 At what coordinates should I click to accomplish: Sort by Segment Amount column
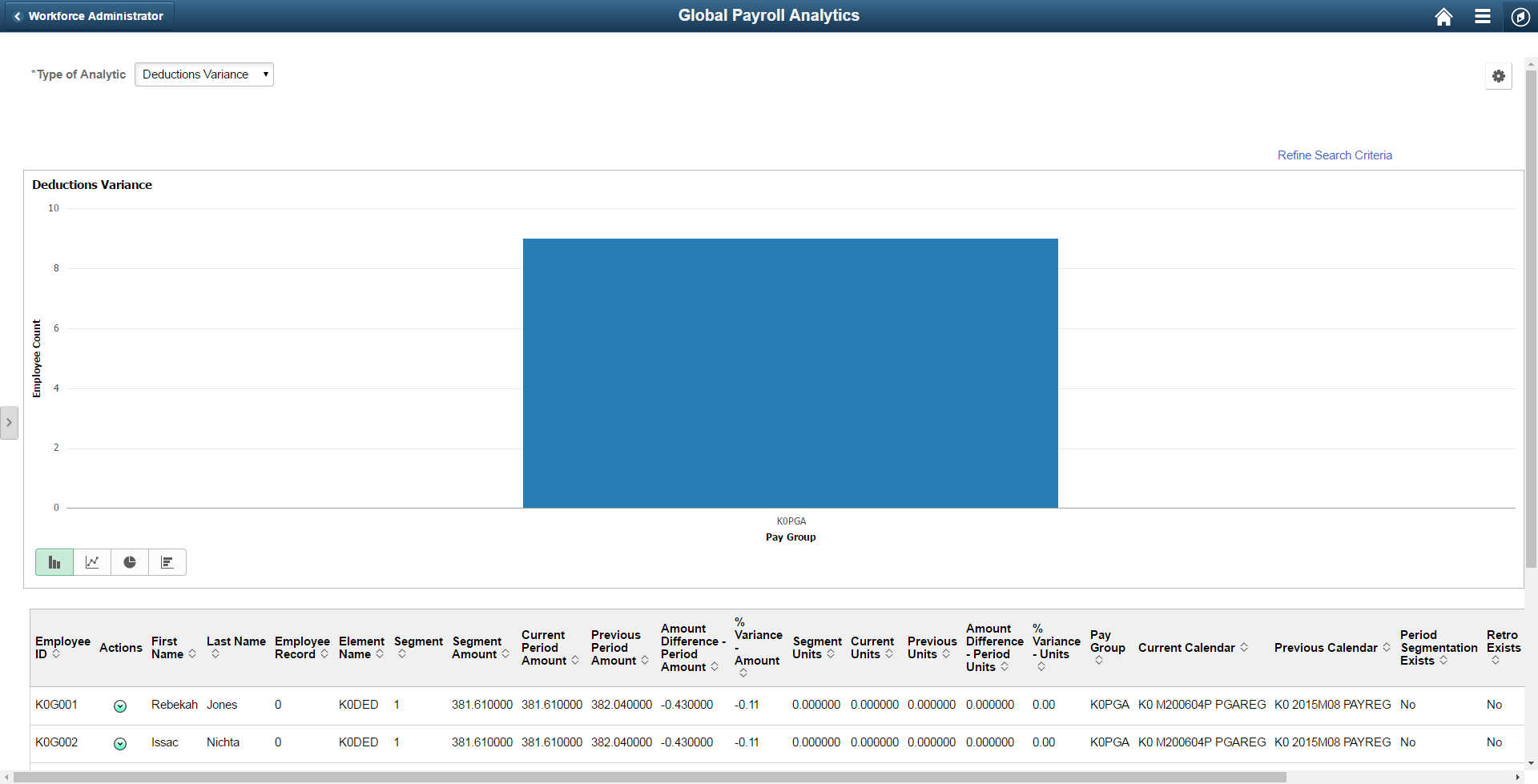tap(480, 647)
